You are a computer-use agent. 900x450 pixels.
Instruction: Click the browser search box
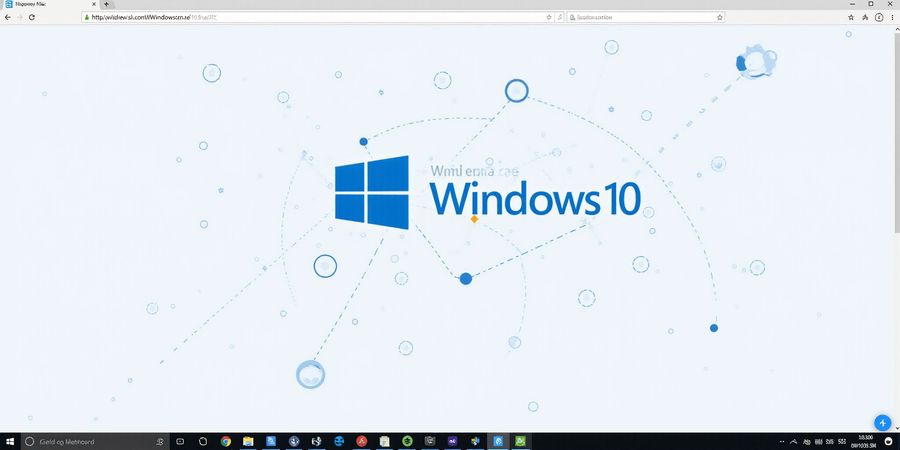point(645,17)
